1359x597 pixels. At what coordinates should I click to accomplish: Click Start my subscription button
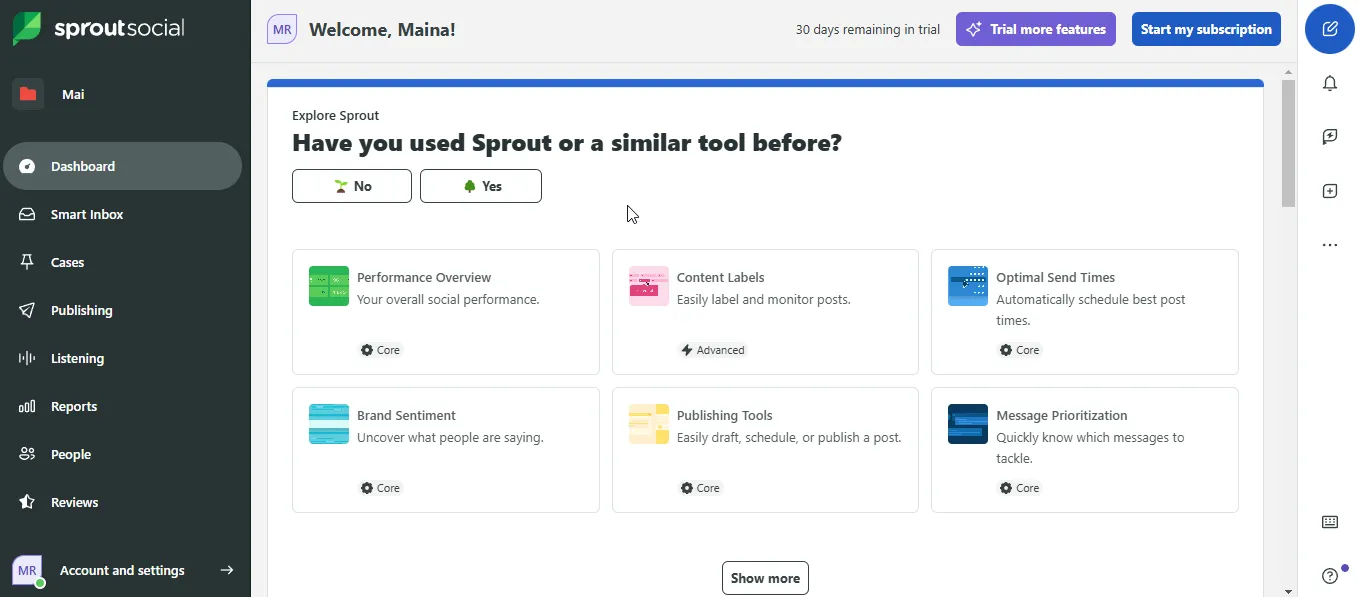point(1206,29)
